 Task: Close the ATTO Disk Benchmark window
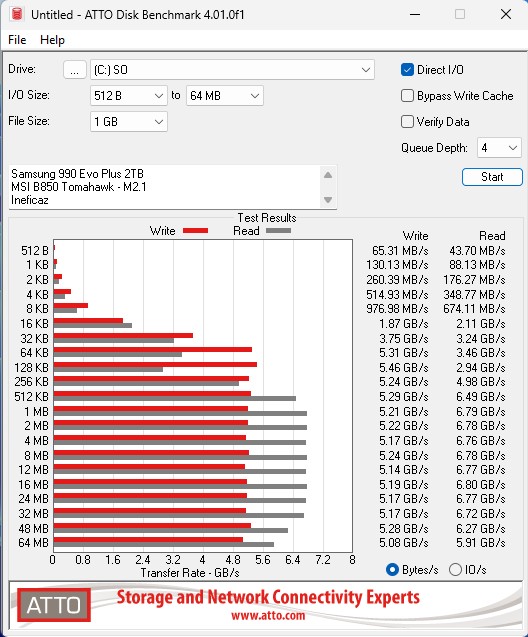(x=506, y=15)
